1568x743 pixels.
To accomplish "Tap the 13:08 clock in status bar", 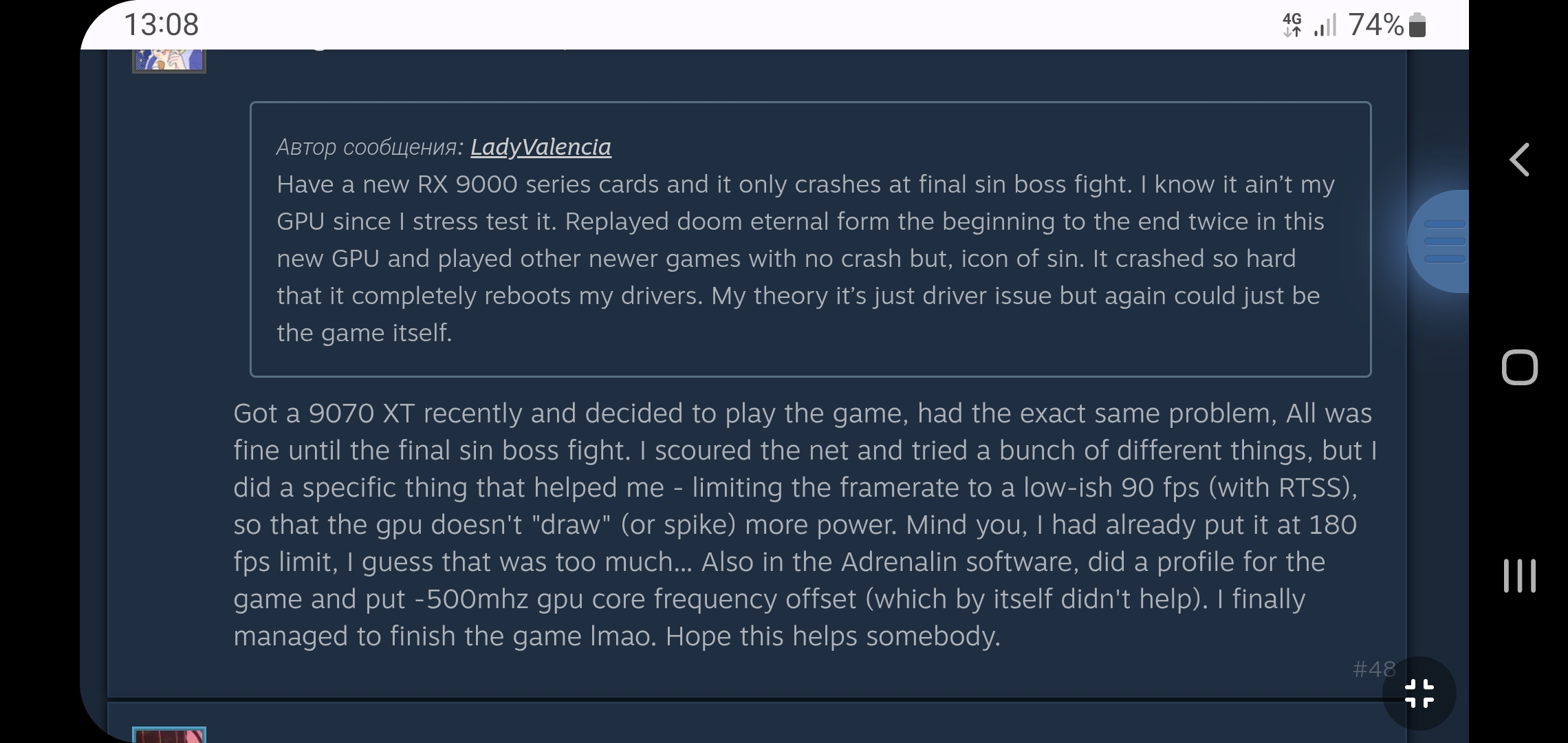I will [162, 25].
